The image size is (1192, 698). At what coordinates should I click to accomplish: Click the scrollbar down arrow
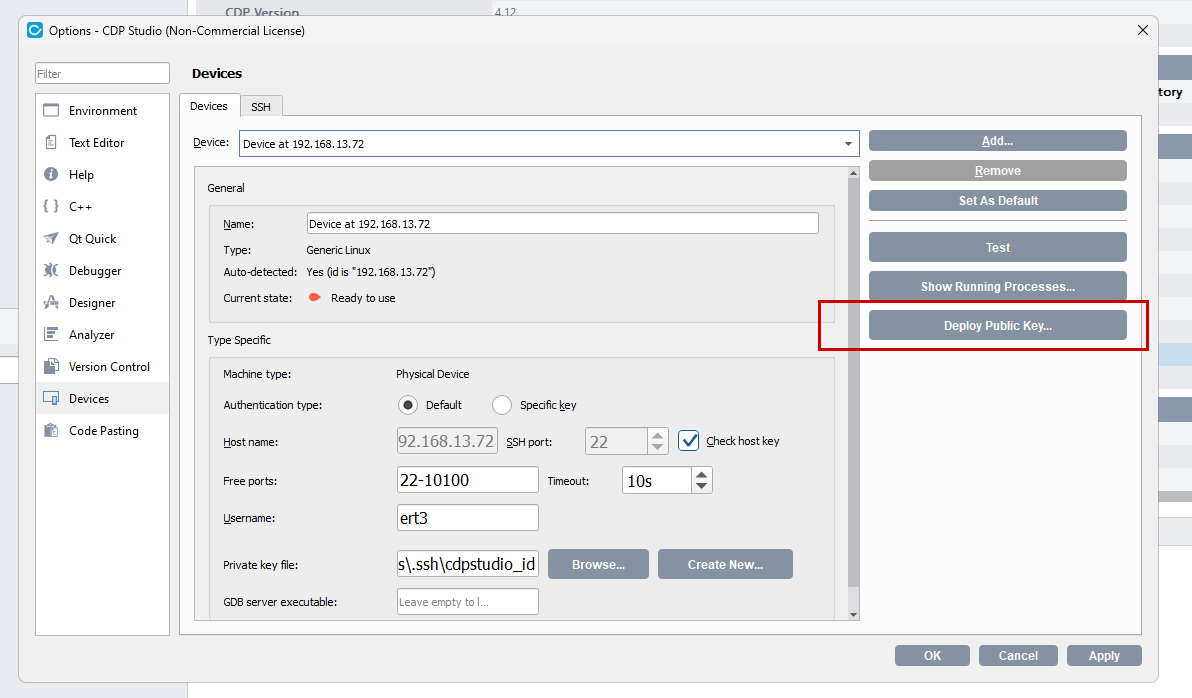853,614
